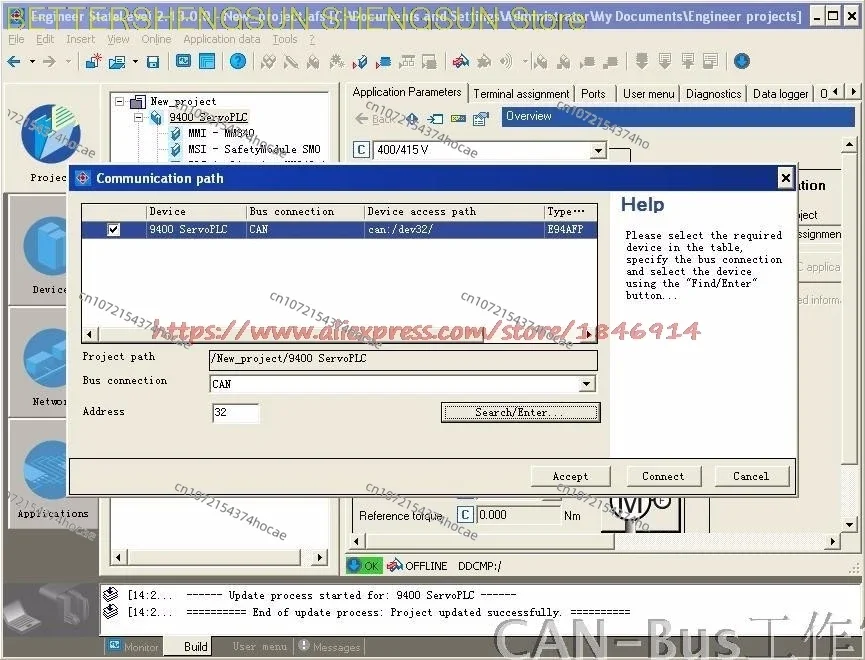Click the OFFLINE status indicator icon
865x660 pixels.
(395, 566)
